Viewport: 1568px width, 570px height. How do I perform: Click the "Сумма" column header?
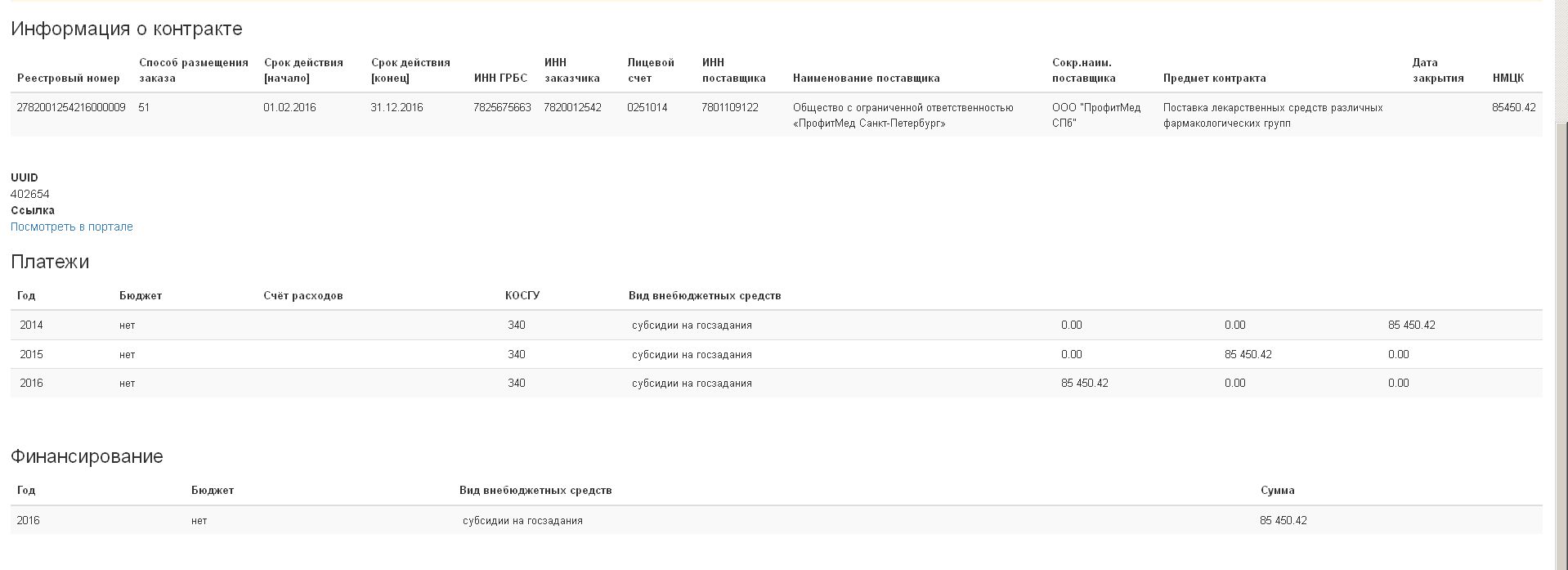1277,491
